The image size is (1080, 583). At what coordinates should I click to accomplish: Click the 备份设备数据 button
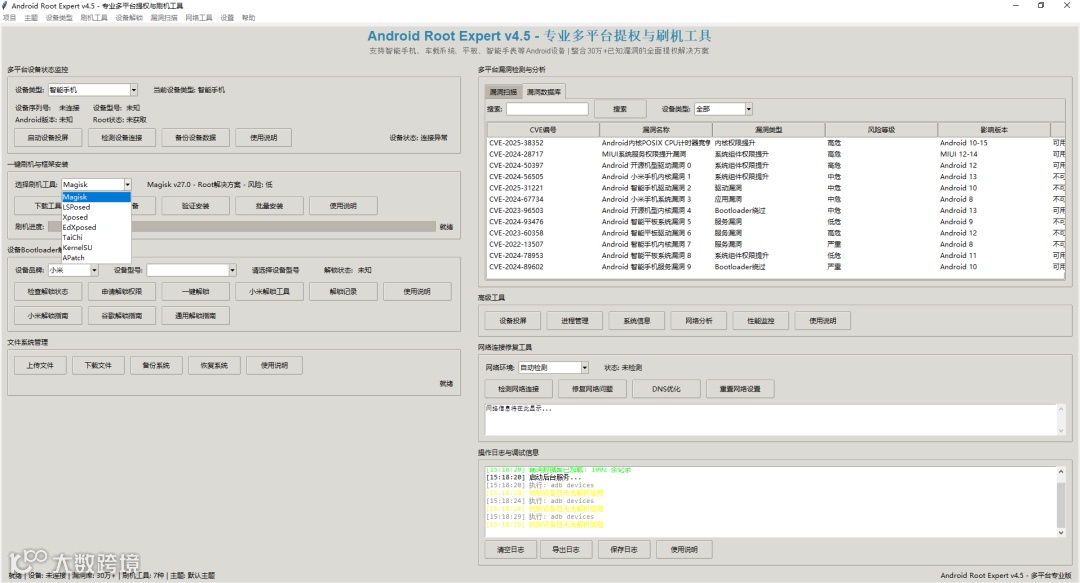coord(195,137)
